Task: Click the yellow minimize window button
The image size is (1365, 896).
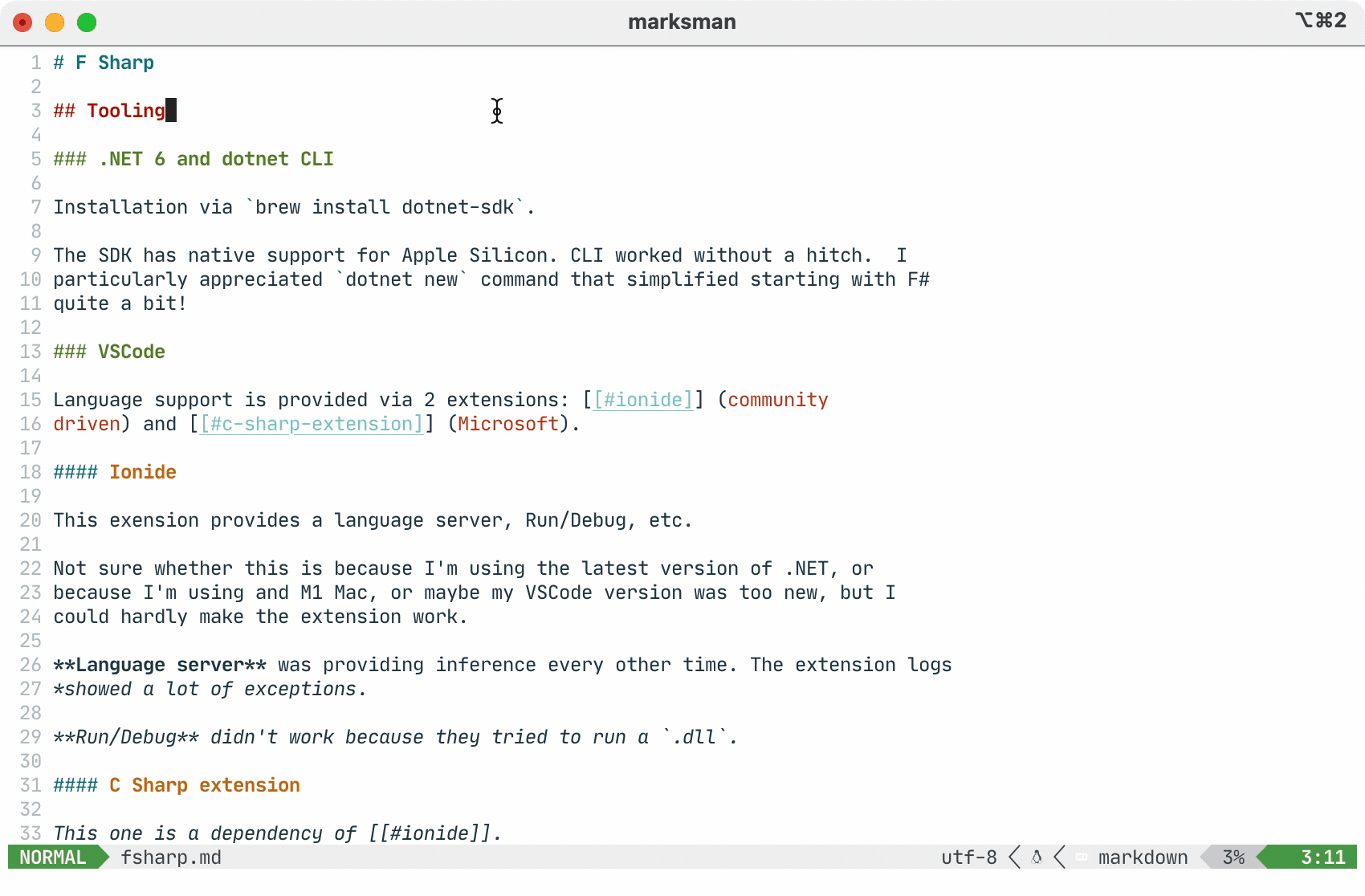Action: tap(55, 22)
